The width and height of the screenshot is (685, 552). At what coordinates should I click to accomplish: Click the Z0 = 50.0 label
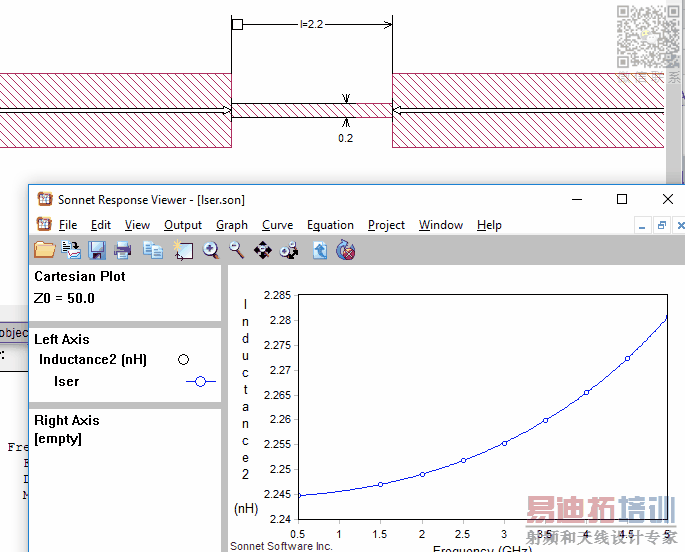pyautogui.click(x=64, y=298)
